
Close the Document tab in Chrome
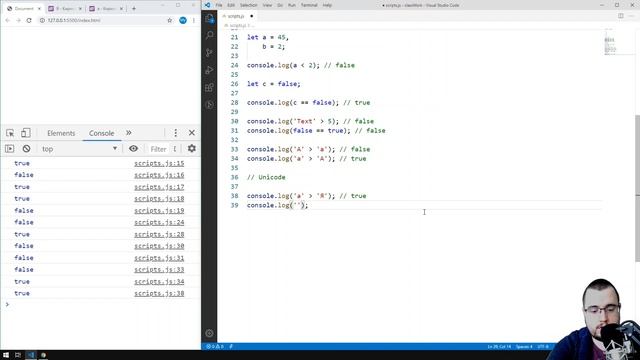[x=39, y=9]
